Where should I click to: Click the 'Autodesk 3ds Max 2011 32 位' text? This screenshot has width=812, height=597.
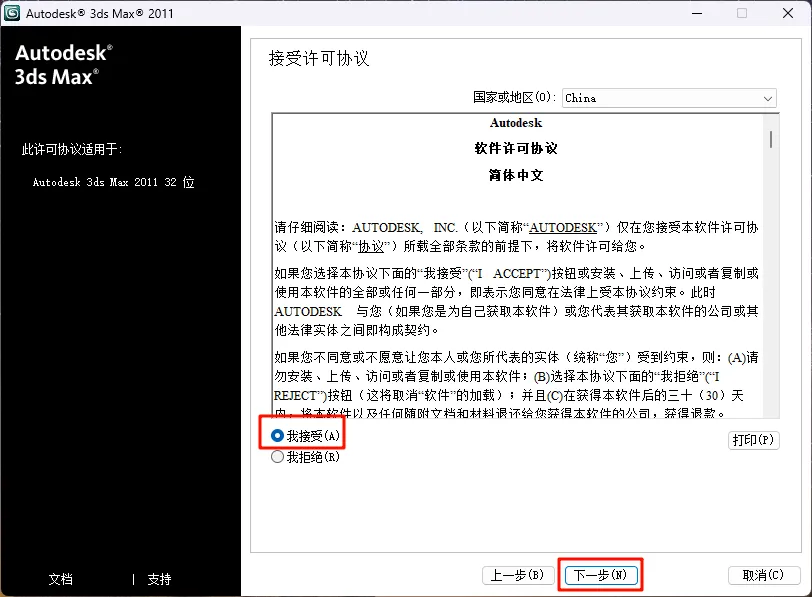113,182
